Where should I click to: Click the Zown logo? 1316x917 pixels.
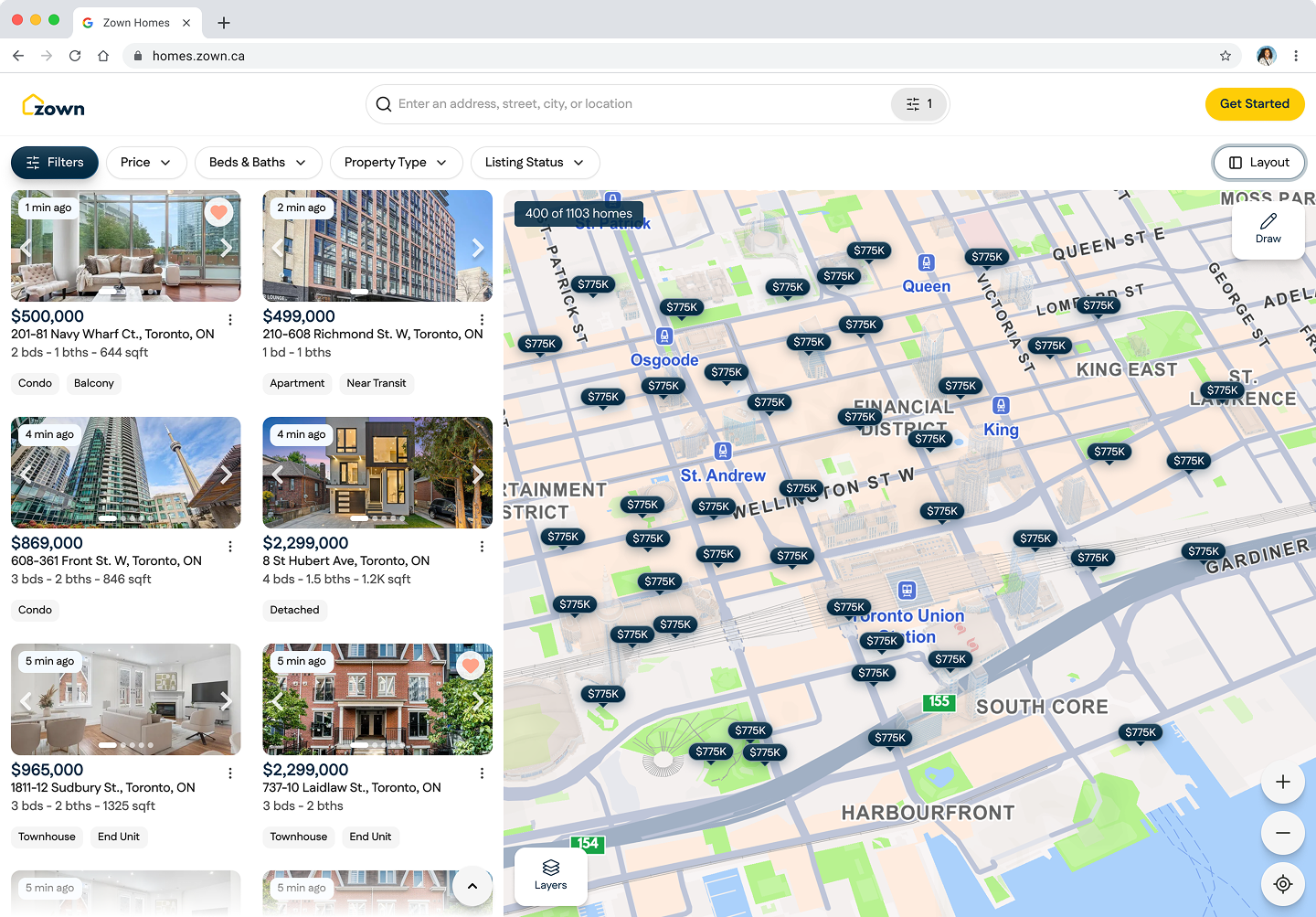point(53,105)
